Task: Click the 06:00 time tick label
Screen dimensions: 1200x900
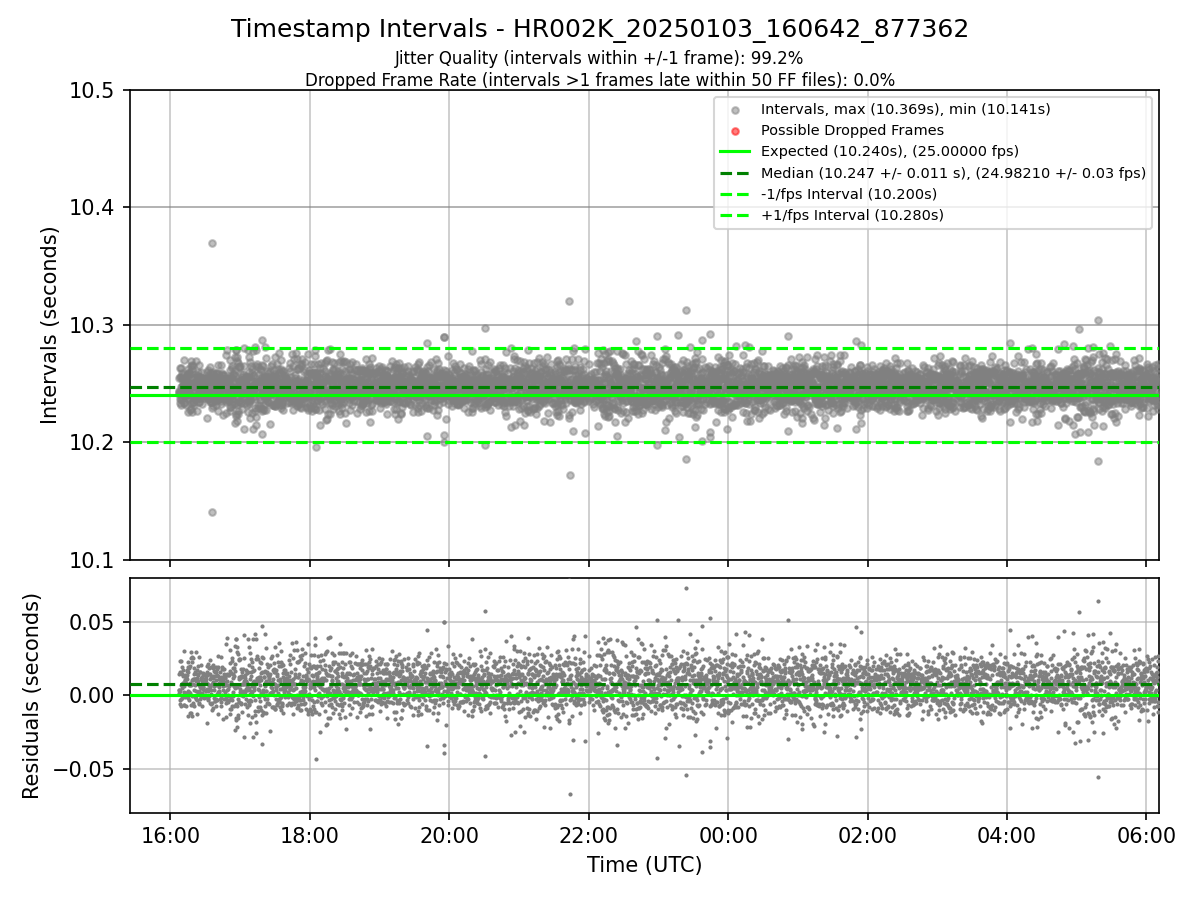Action: point(1146,833)
